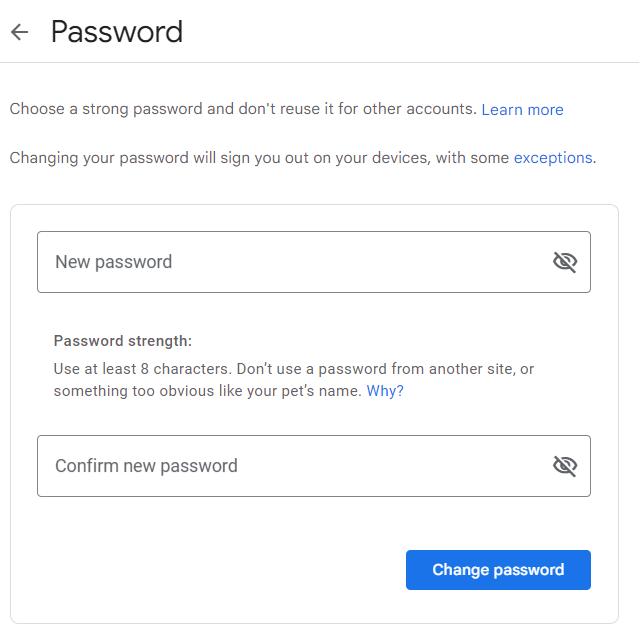Screen dimensions: 639x643
Task: Open the Learn more link
Action: 522,110
